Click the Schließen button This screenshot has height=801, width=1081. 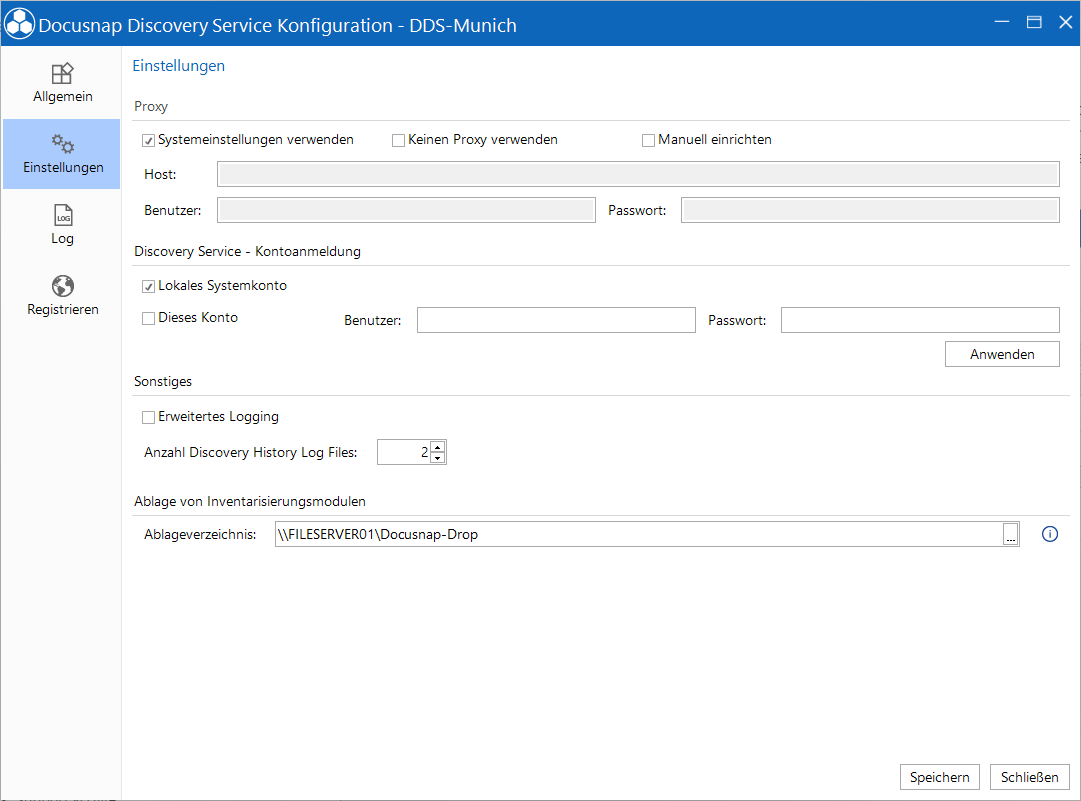point(1029,778)
